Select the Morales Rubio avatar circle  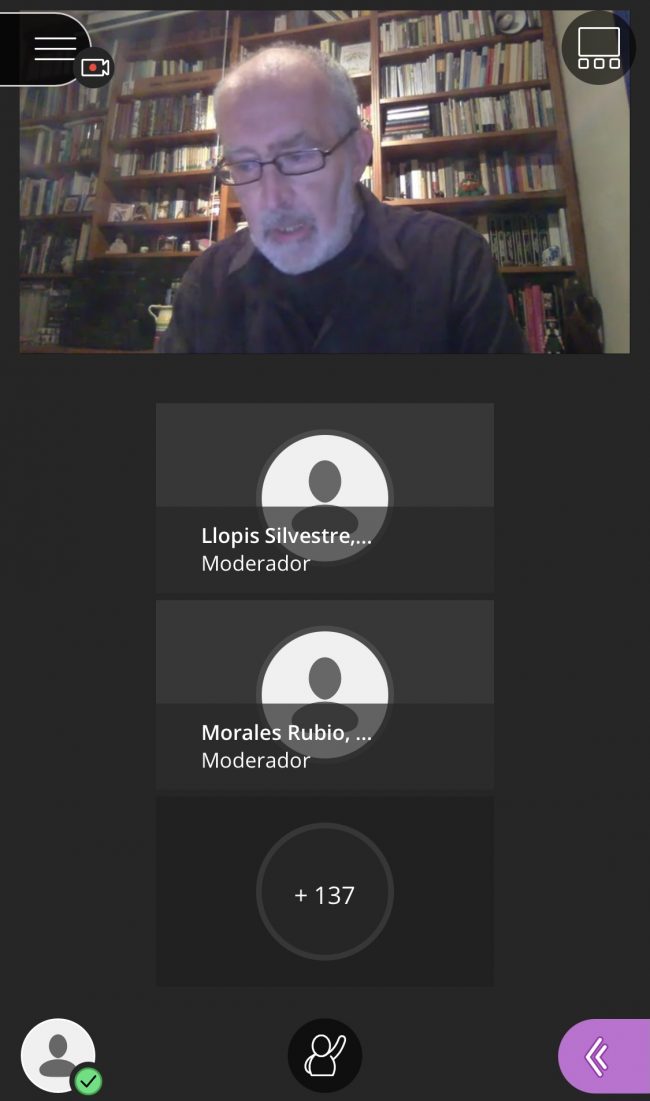(325, 694)
